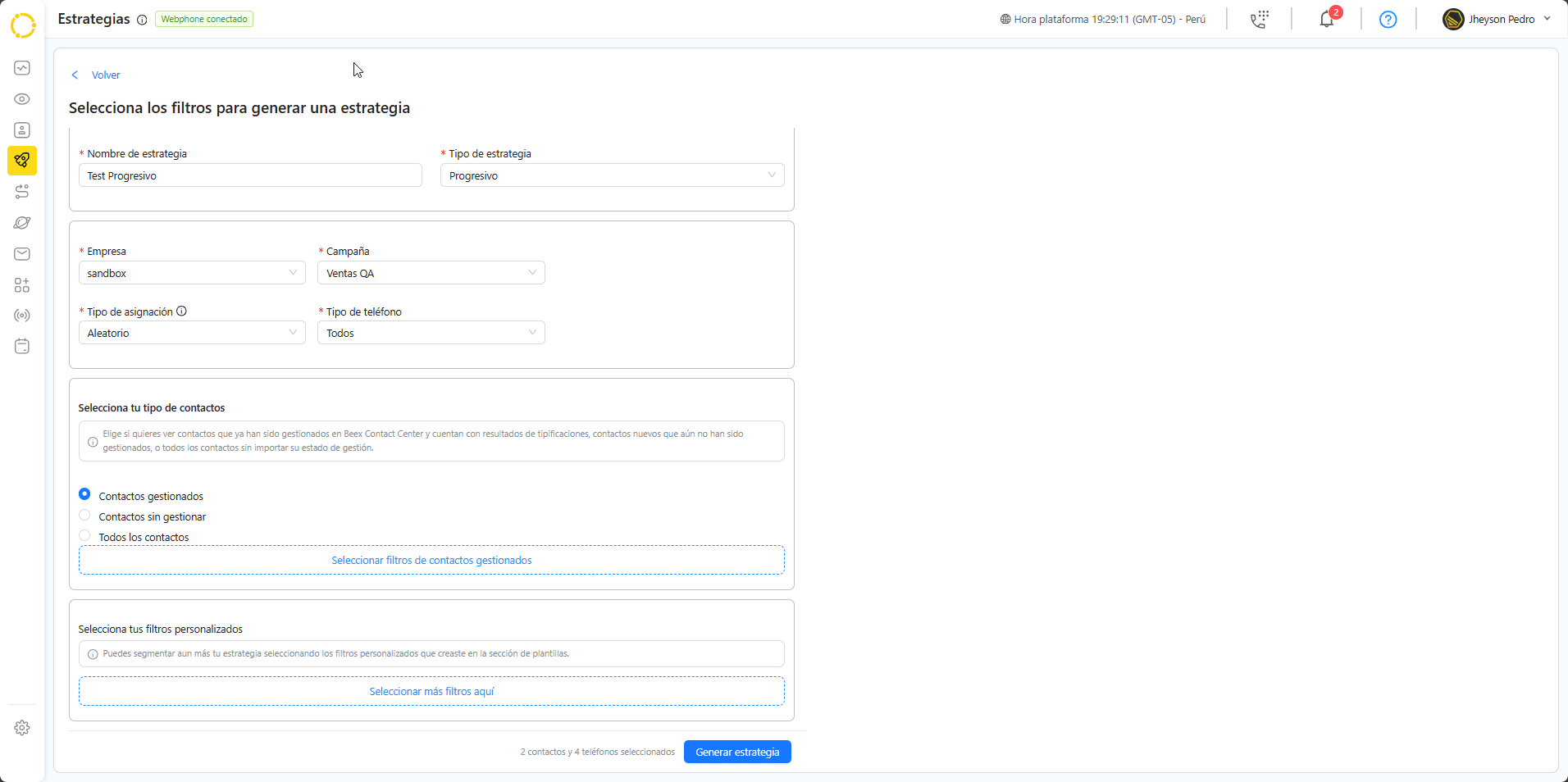
Task: Click the eye monitoring icon in sidebar
Action: click(x=22, y=99)
